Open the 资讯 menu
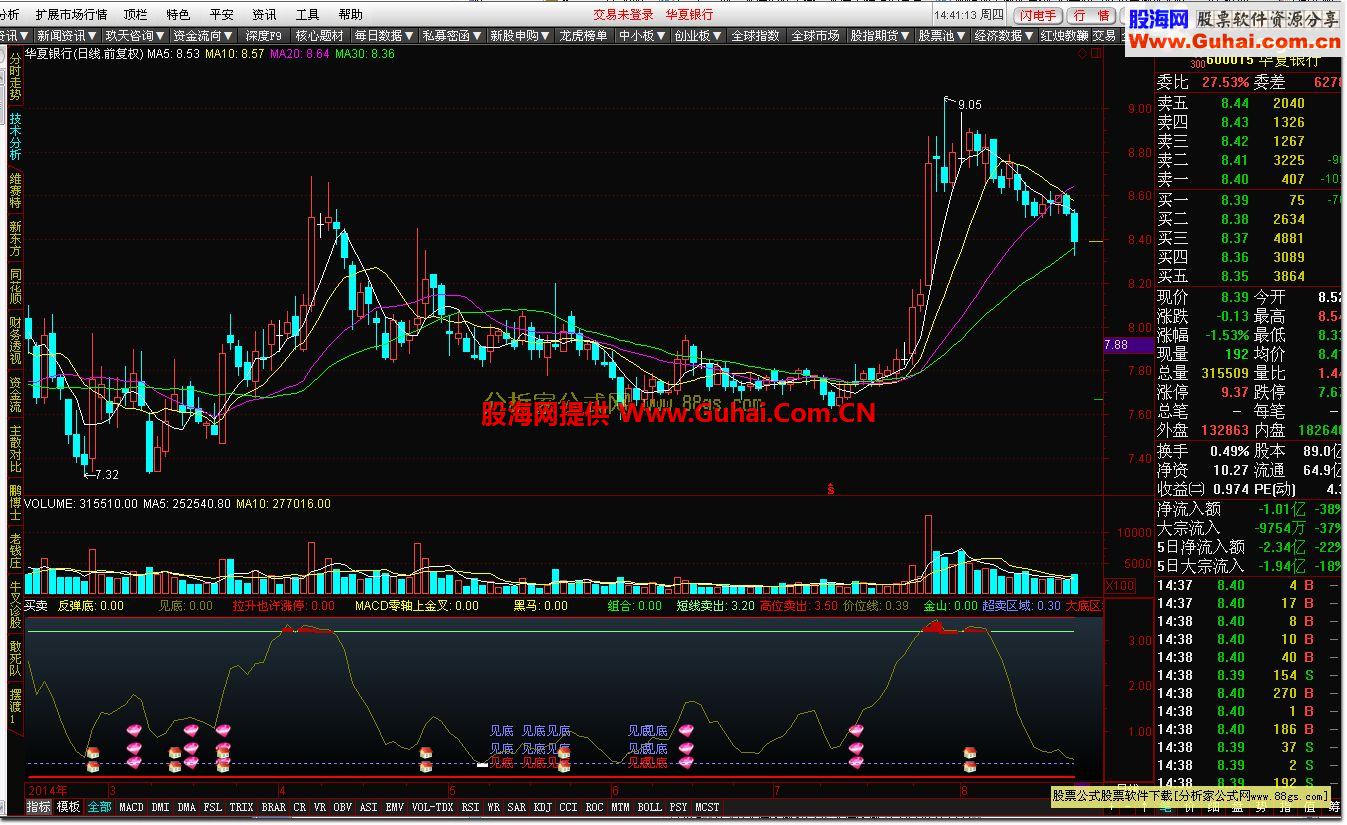Screen dimensions: 1347x825 click(264, 15)
